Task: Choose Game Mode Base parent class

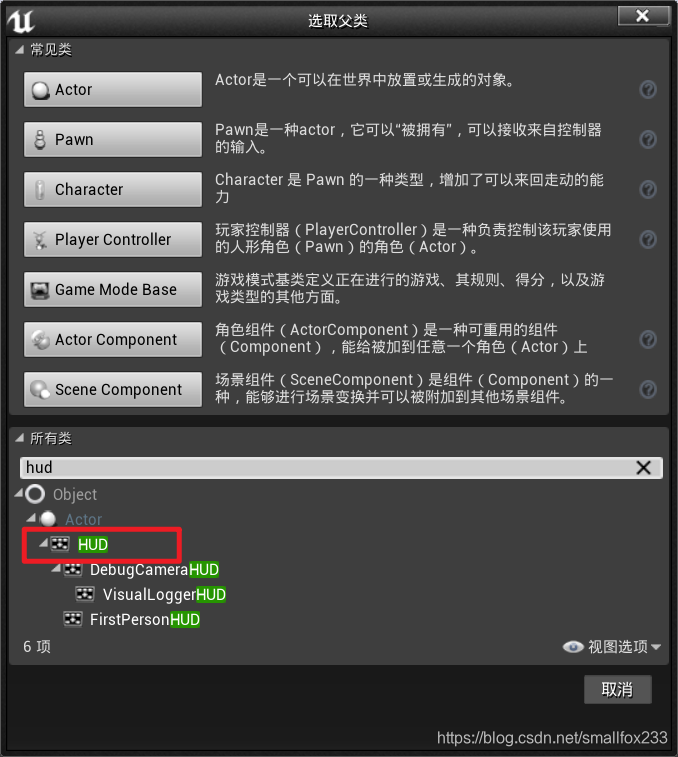Action: pyautogui.click(x=113, y=289)
